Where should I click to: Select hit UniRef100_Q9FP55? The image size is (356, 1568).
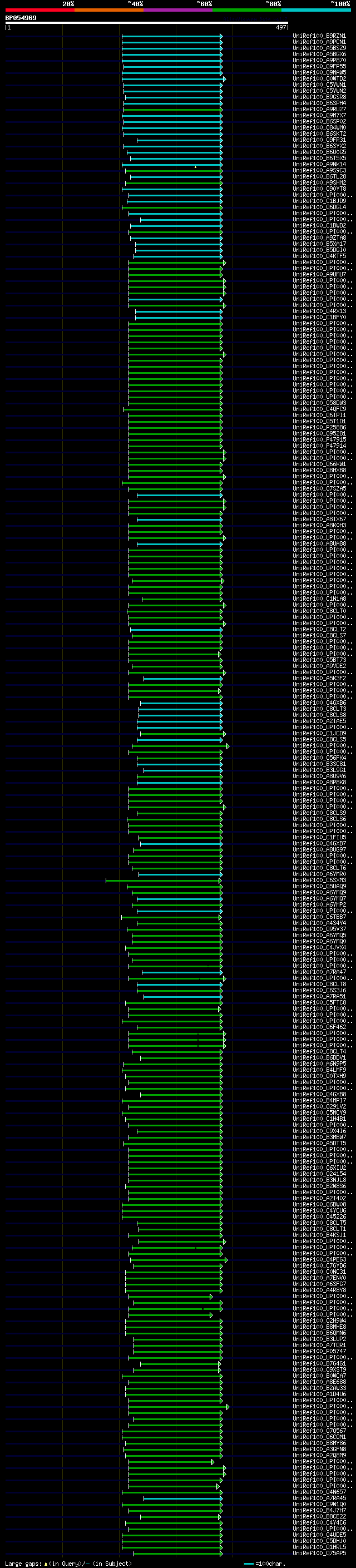tap(319, 66)
